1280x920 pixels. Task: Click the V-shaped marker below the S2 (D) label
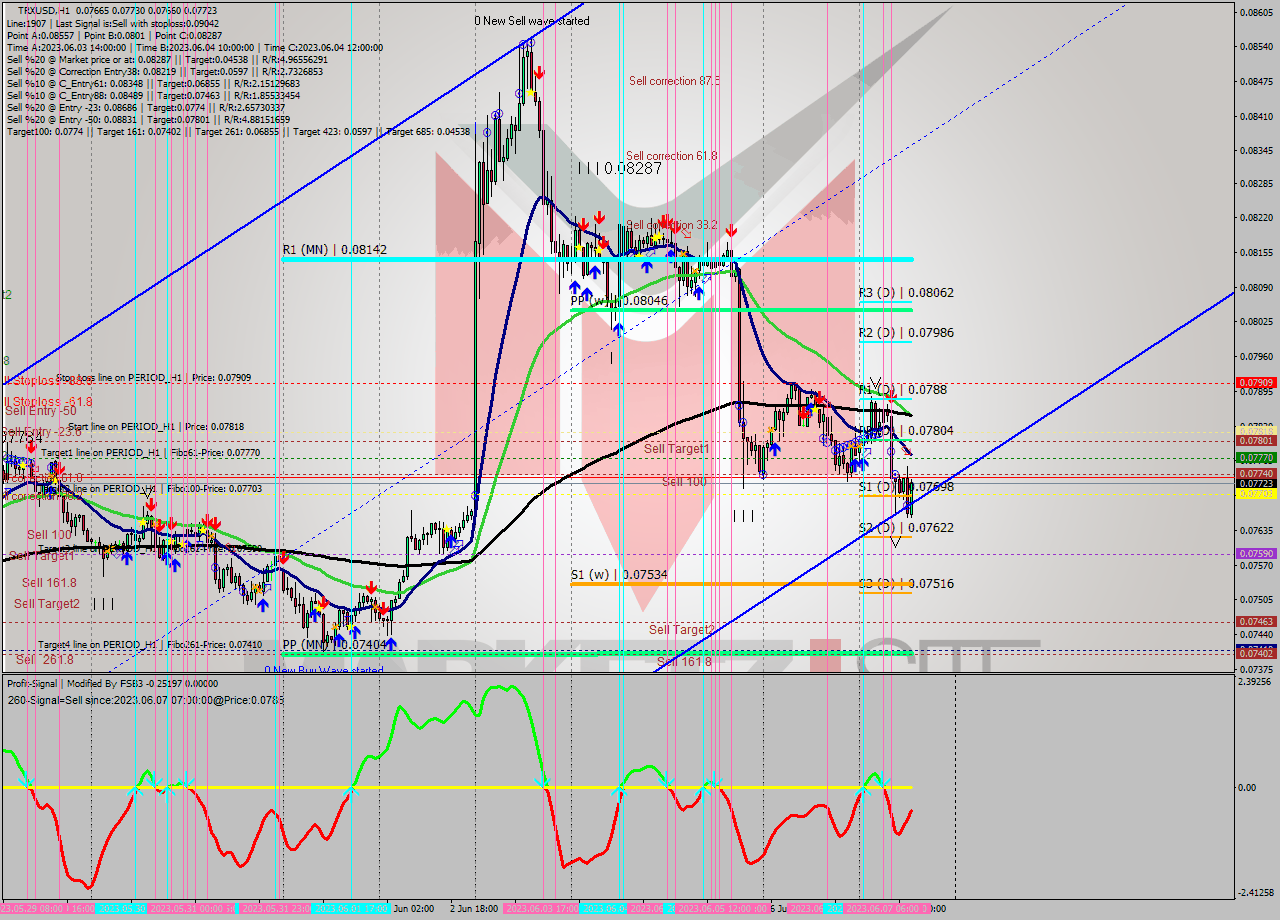(x=895, y=541)
